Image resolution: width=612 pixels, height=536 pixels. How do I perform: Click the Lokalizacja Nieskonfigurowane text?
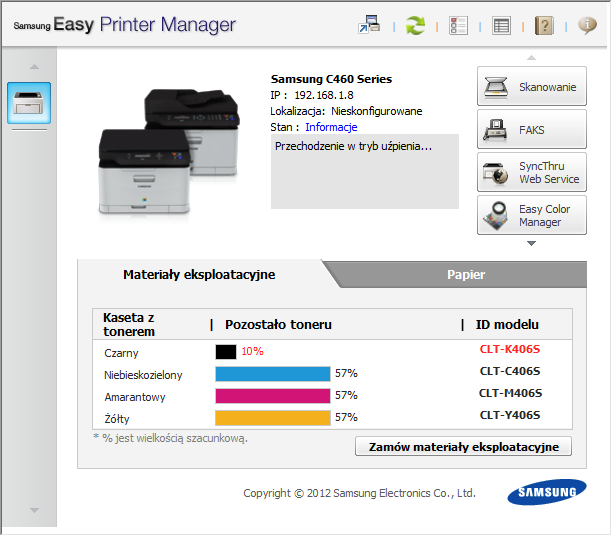[346, 111]
